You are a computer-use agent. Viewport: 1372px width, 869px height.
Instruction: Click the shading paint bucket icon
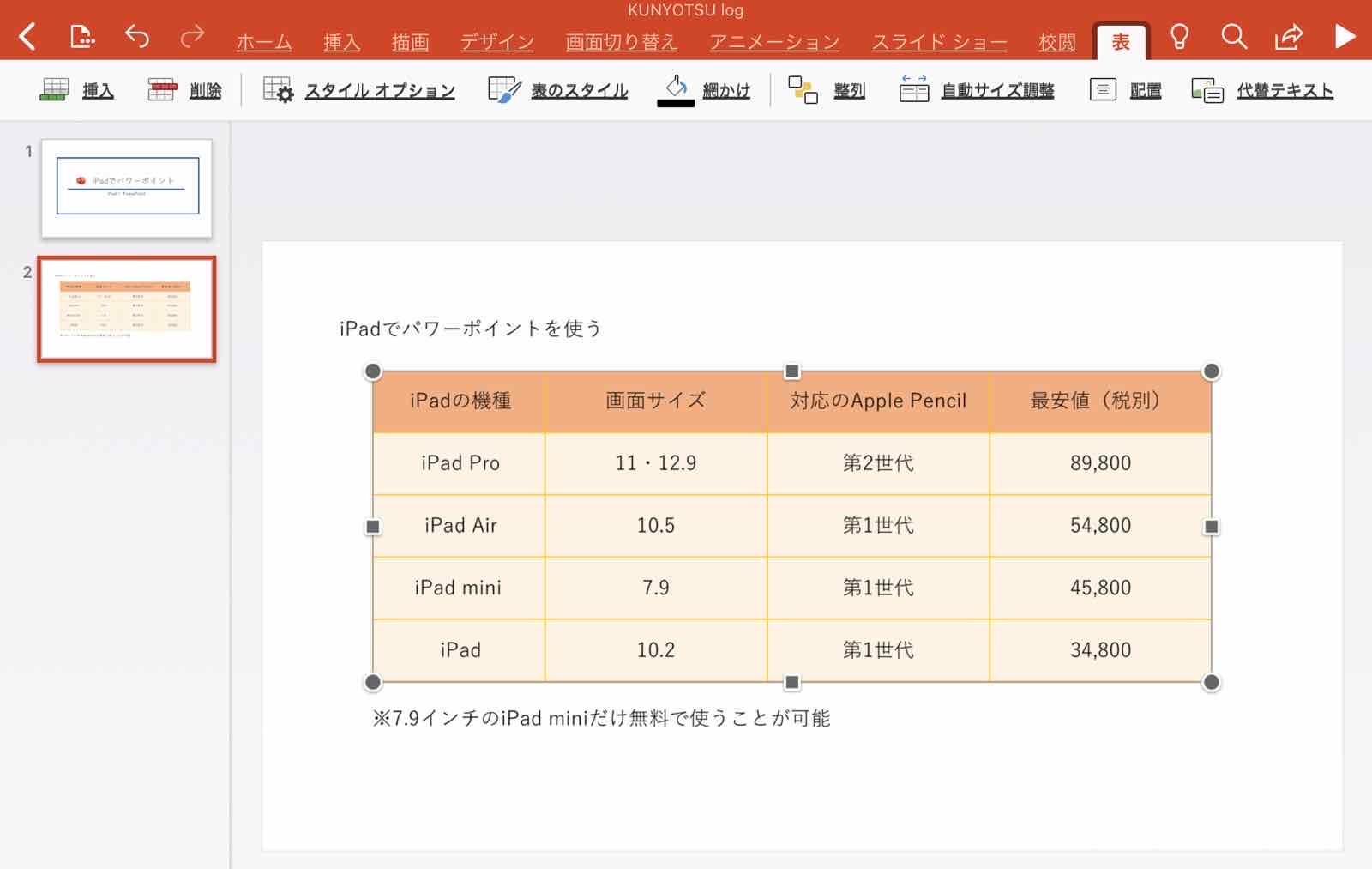(x=676, y=85)
